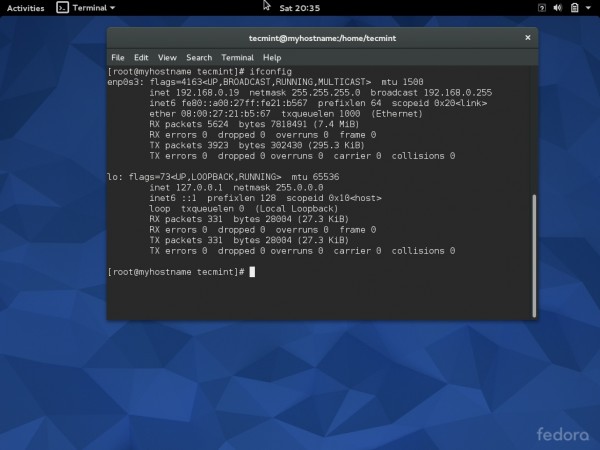The width and height of the screenshot is (600, 450).
Task: Open the Sat 20:35 clock calendar
Action: click(299, 8)
